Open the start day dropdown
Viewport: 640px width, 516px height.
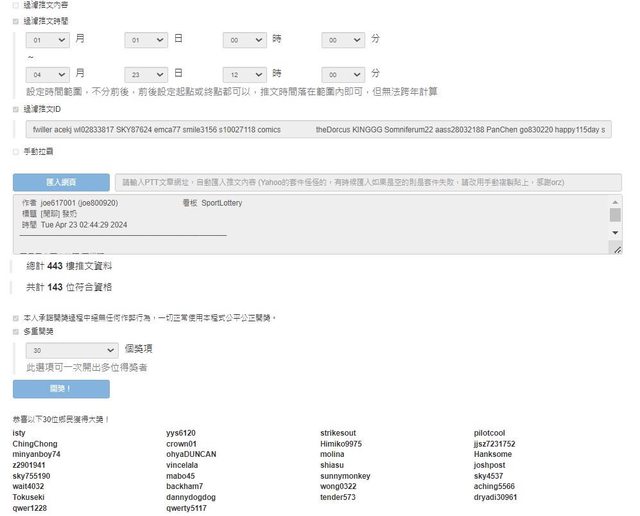pos(146,39)
